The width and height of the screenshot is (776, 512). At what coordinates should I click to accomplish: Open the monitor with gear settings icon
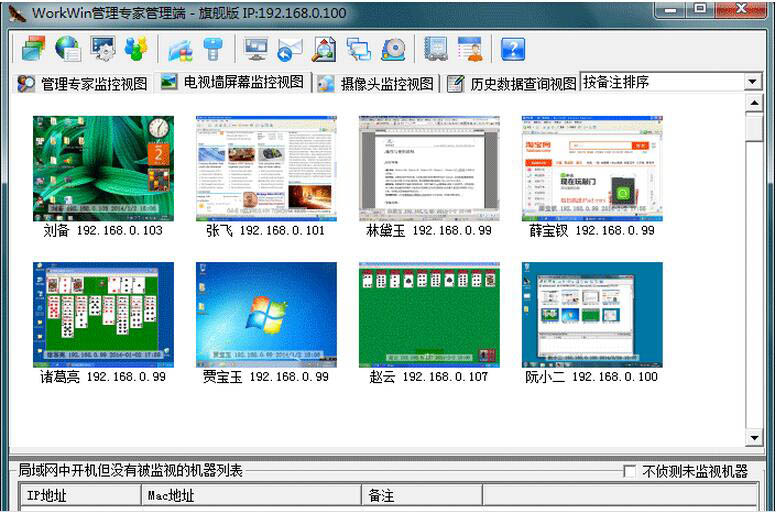point(102,49)
